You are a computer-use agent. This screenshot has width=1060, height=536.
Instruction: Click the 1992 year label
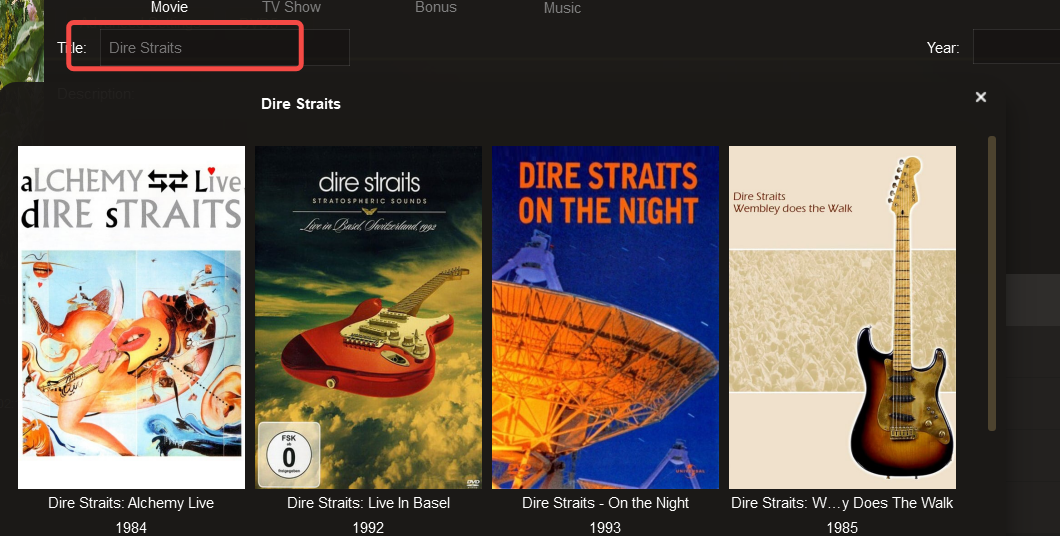368,528
